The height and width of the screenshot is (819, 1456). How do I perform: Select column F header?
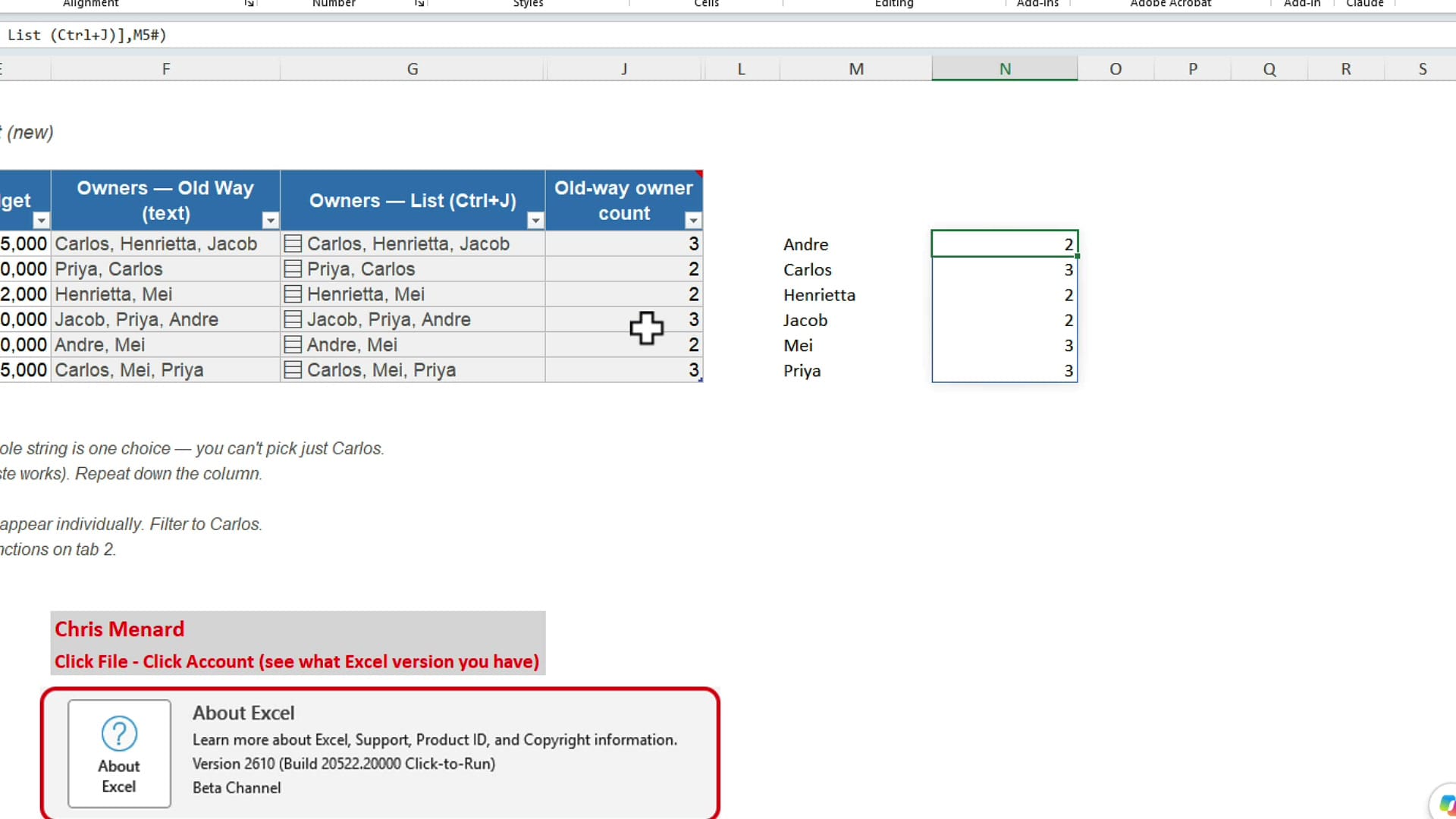tap(165, 69)
